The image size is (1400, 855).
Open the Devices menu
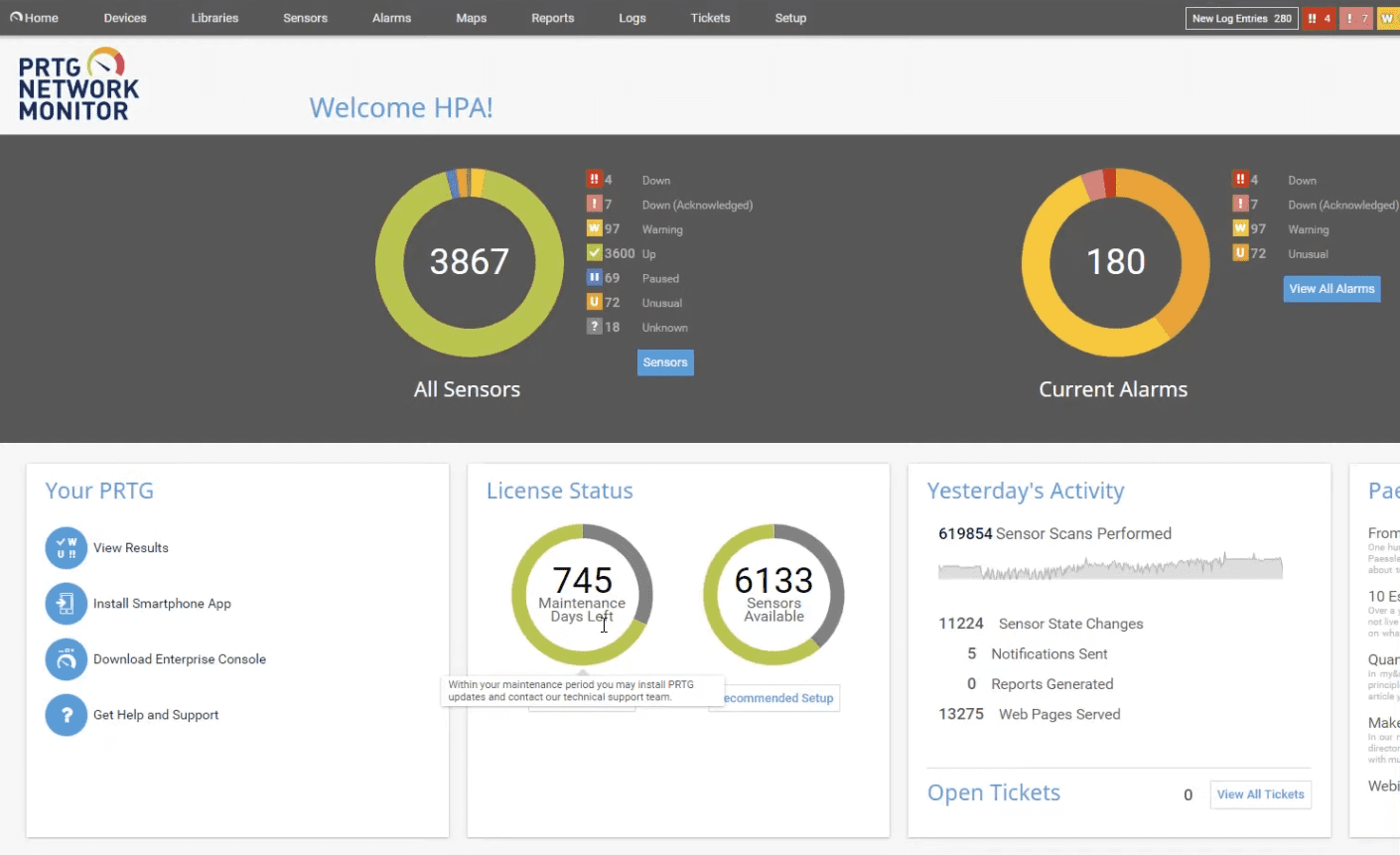(x=125, y=18)
